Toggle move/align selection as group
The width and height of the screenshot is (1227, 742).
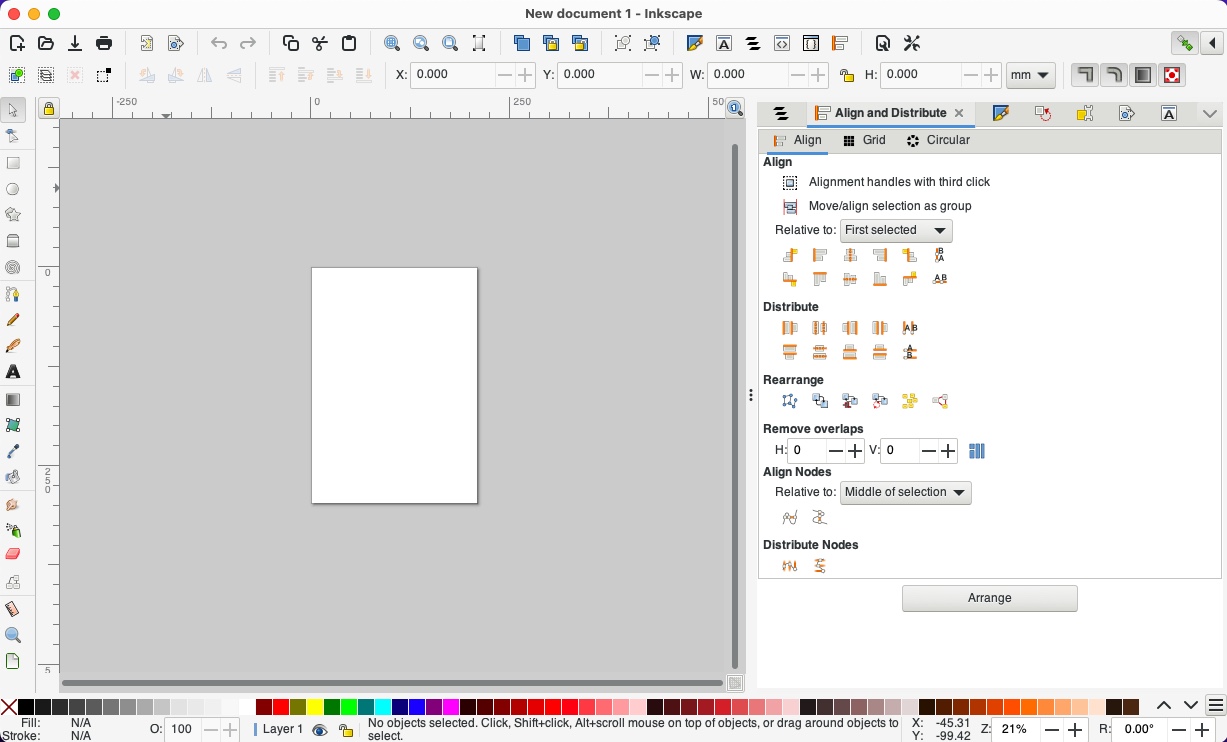790,206
